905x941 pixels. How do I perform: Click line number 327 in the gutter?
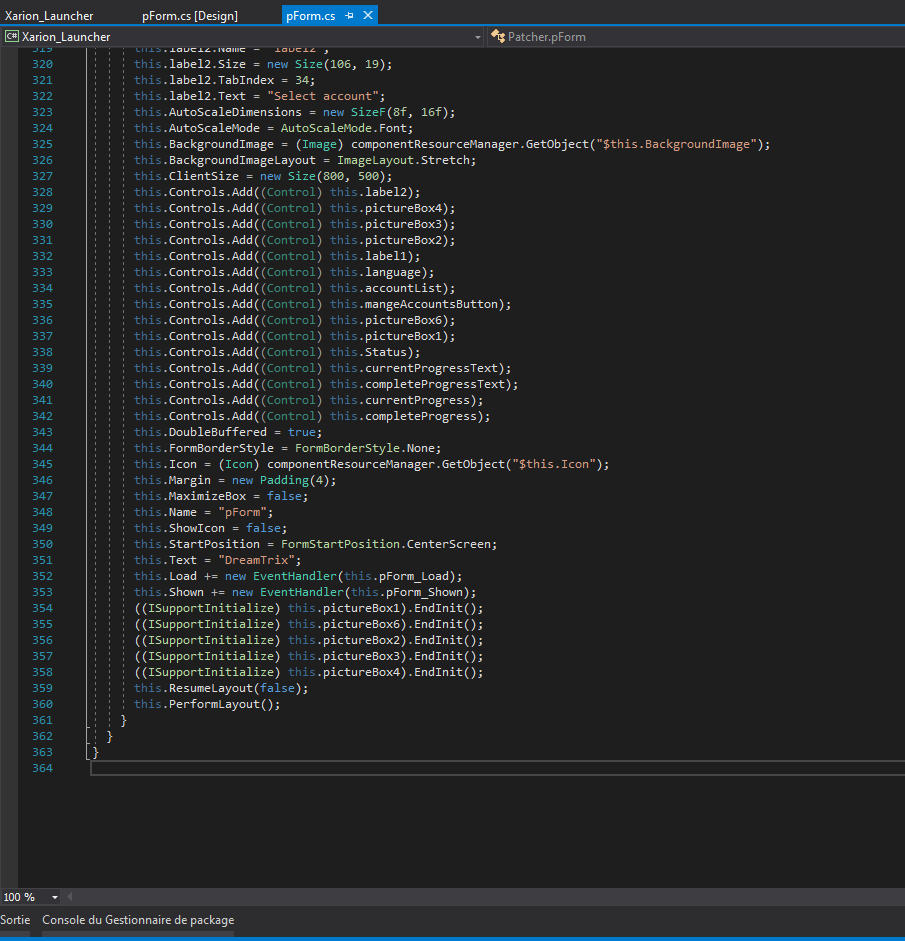pyautogui.click(x=42, y=176)
